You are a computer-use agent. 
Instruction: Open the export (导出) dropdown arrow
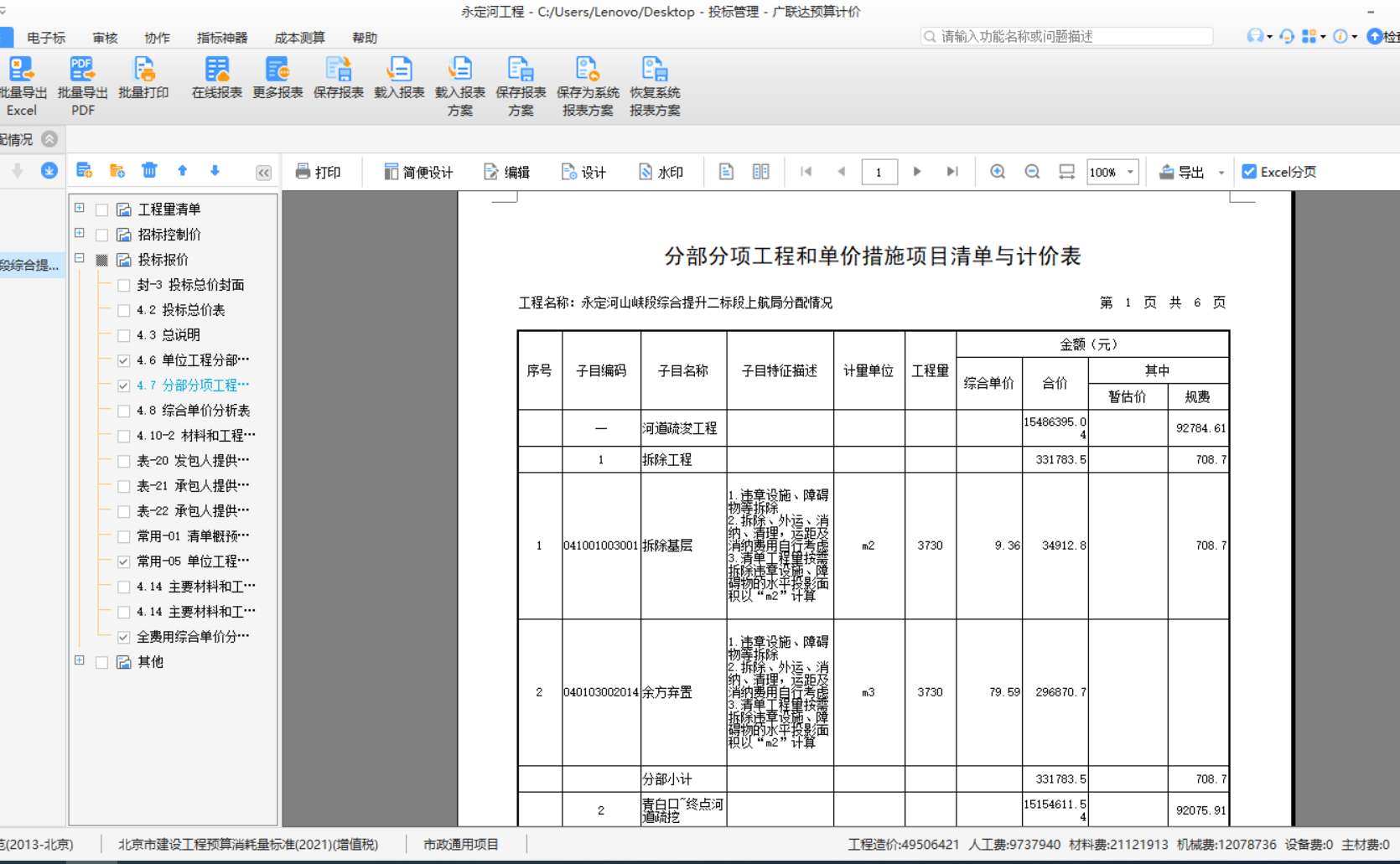tap(1221, 173)
